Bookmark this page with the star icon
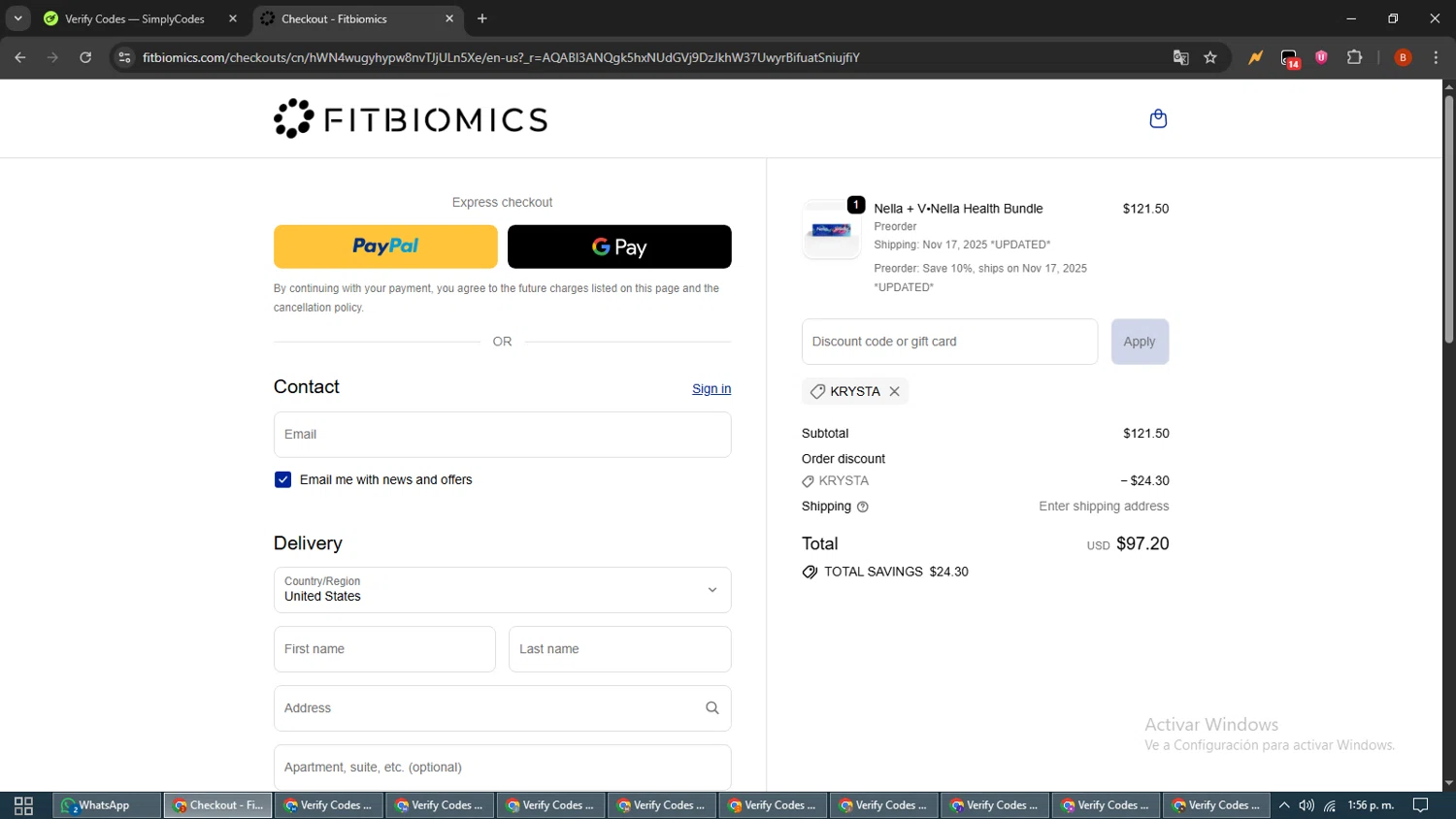 [1210, 57]
